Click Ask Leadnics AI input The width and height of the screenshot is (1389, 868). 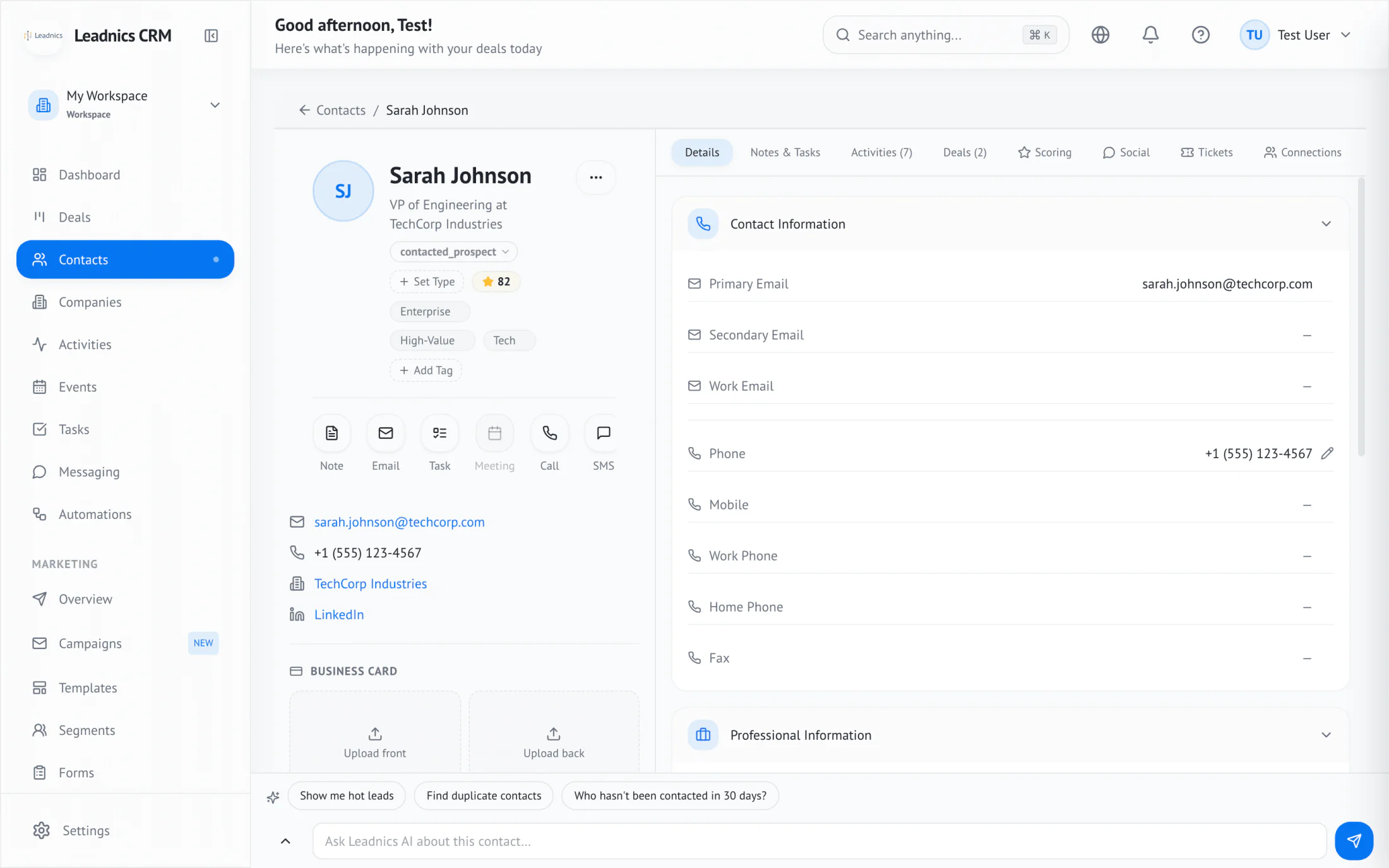point(820,841)
